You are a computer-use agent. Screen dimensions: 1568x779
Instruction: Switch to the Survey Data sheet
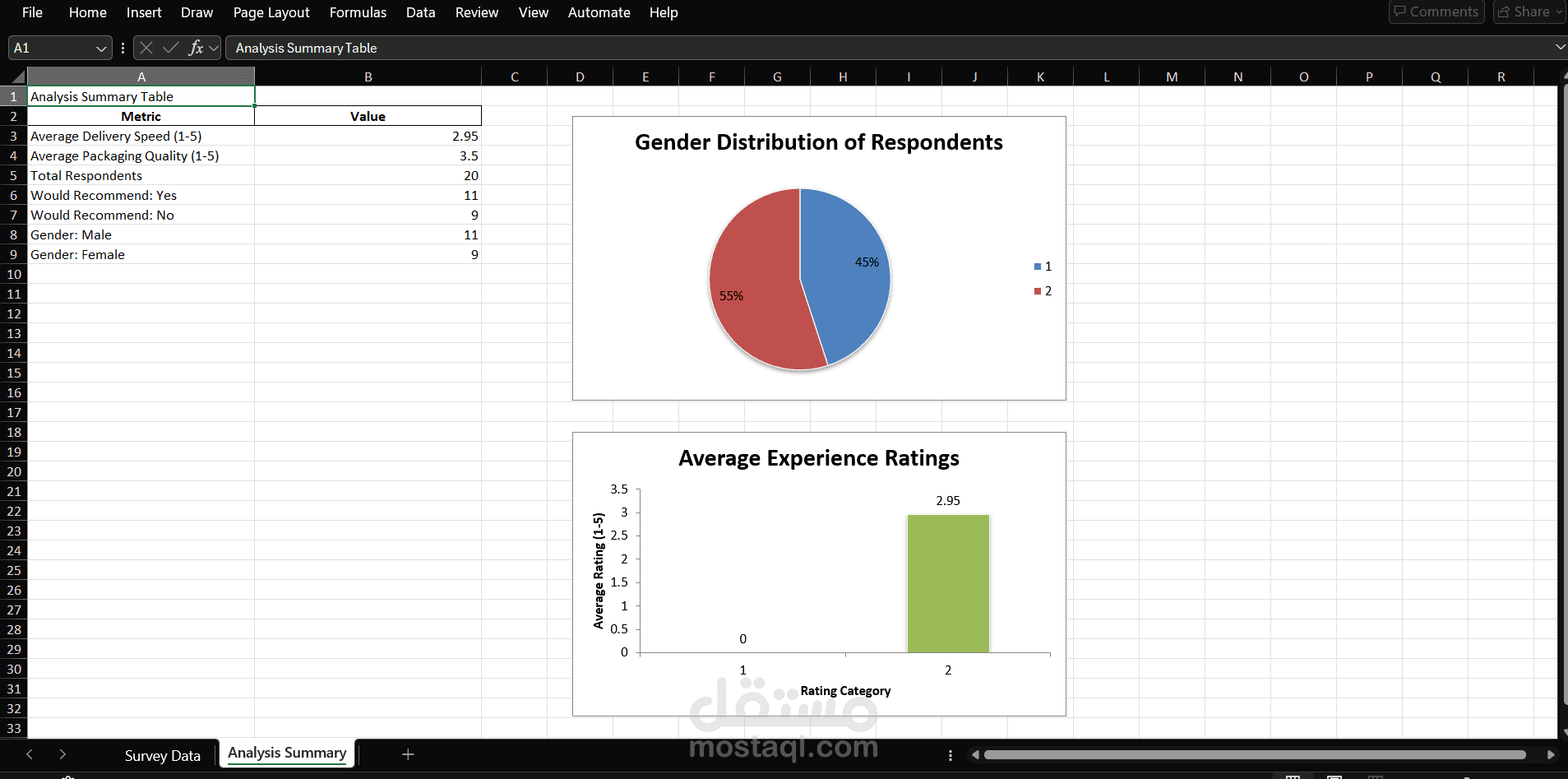point(163,755)
